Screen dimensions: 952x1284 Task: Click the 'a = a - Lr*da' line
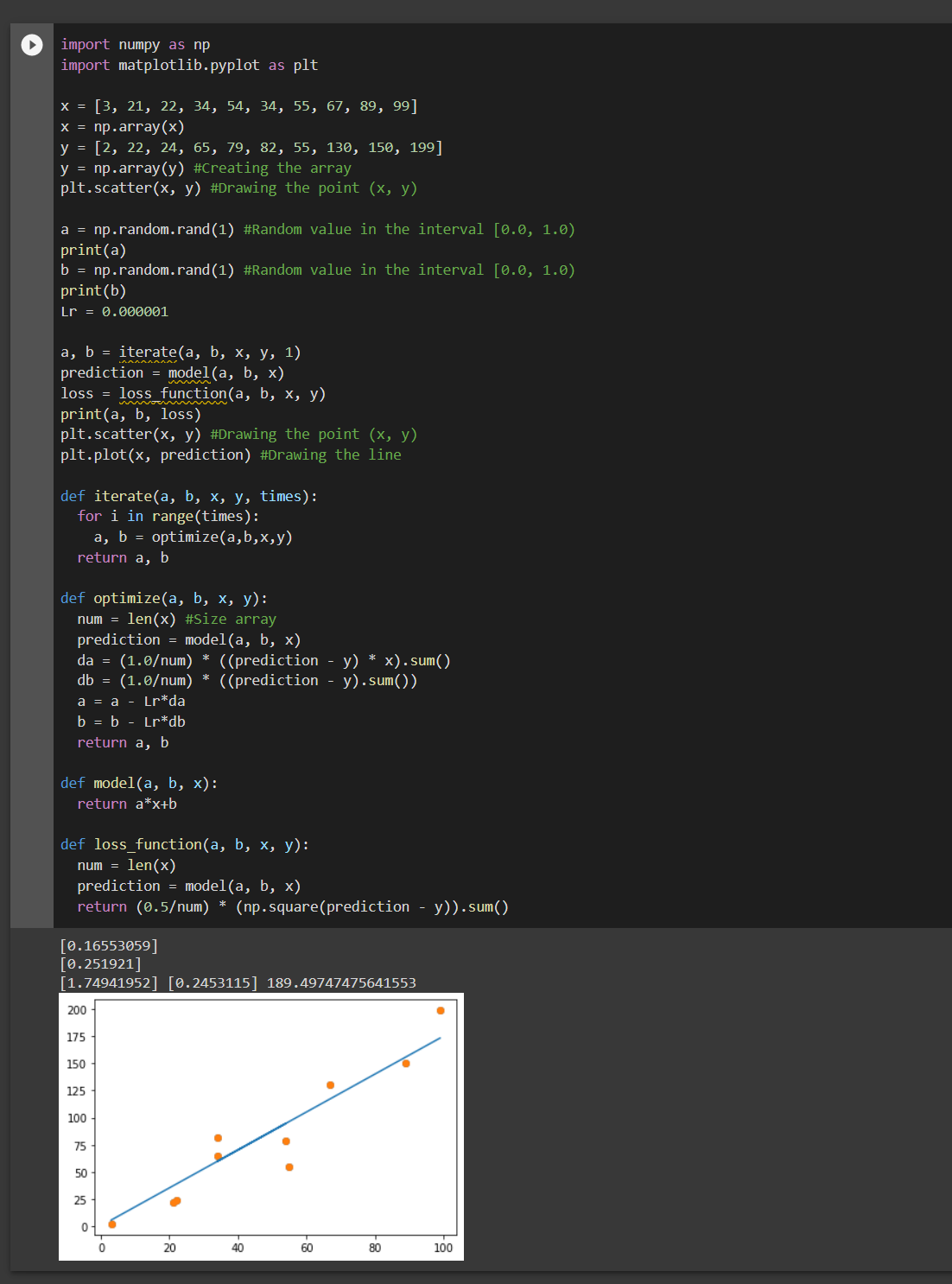(x=130, y=702)
